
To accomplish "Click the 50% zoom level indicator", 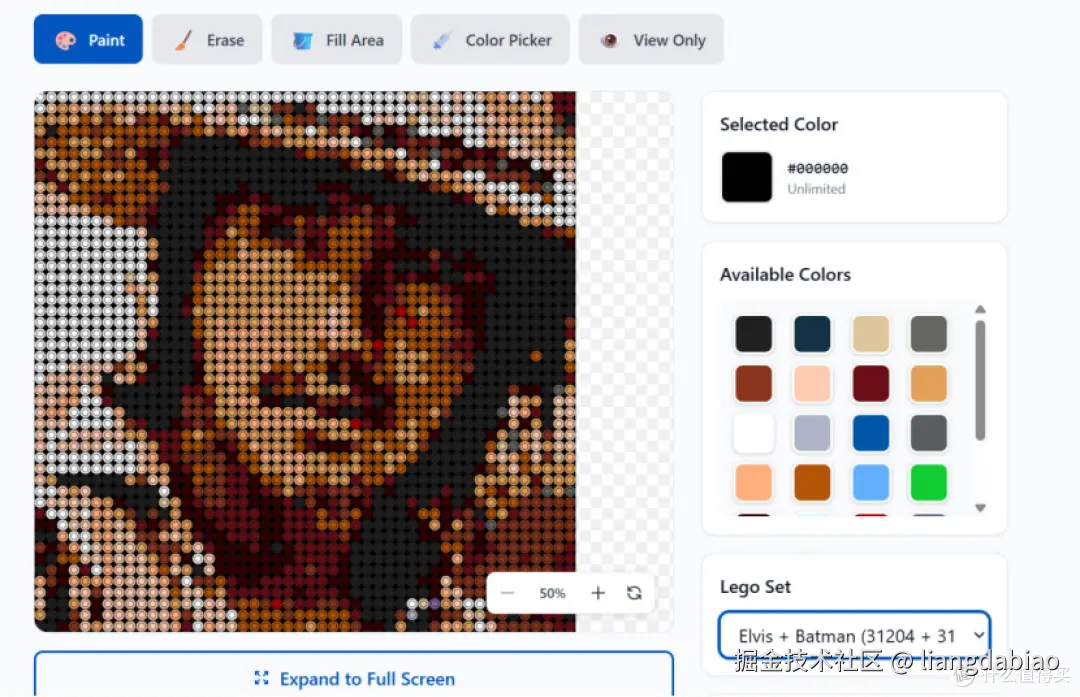I will [552, 593].
